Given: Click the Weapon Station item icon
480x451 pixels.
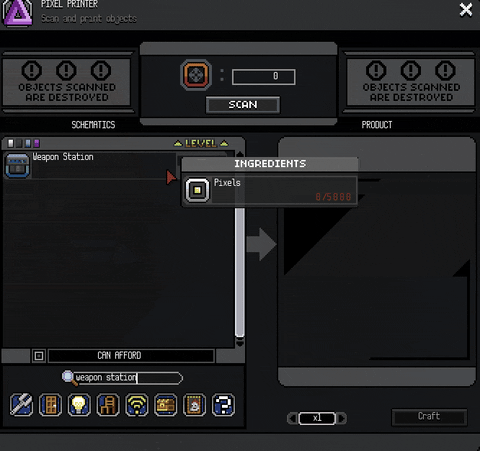Looking at the screenshot, I should (x=17, y=165).
